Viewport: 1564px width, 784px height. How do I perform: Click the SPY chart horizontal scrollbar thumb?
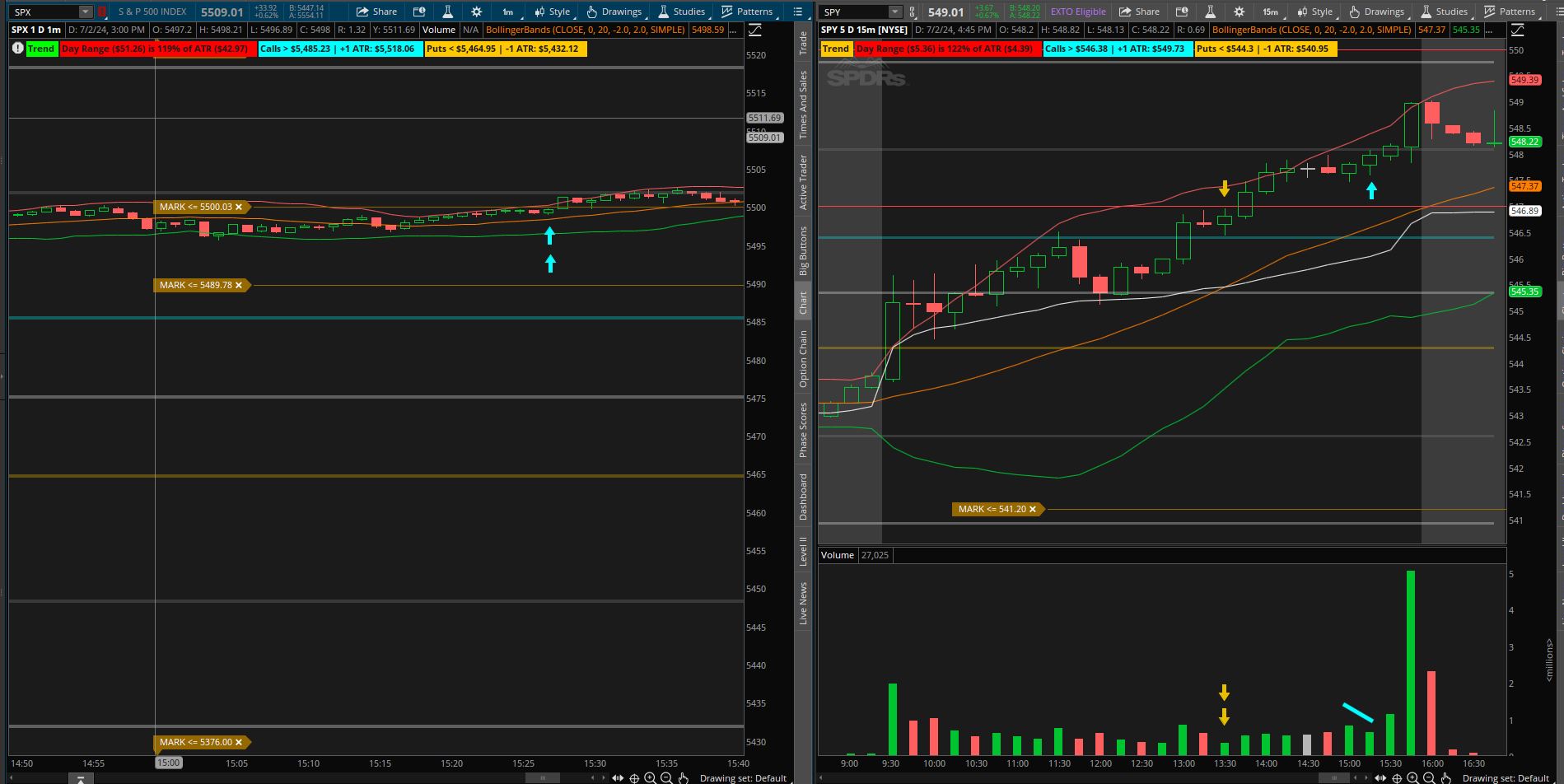pos(1334,778)
